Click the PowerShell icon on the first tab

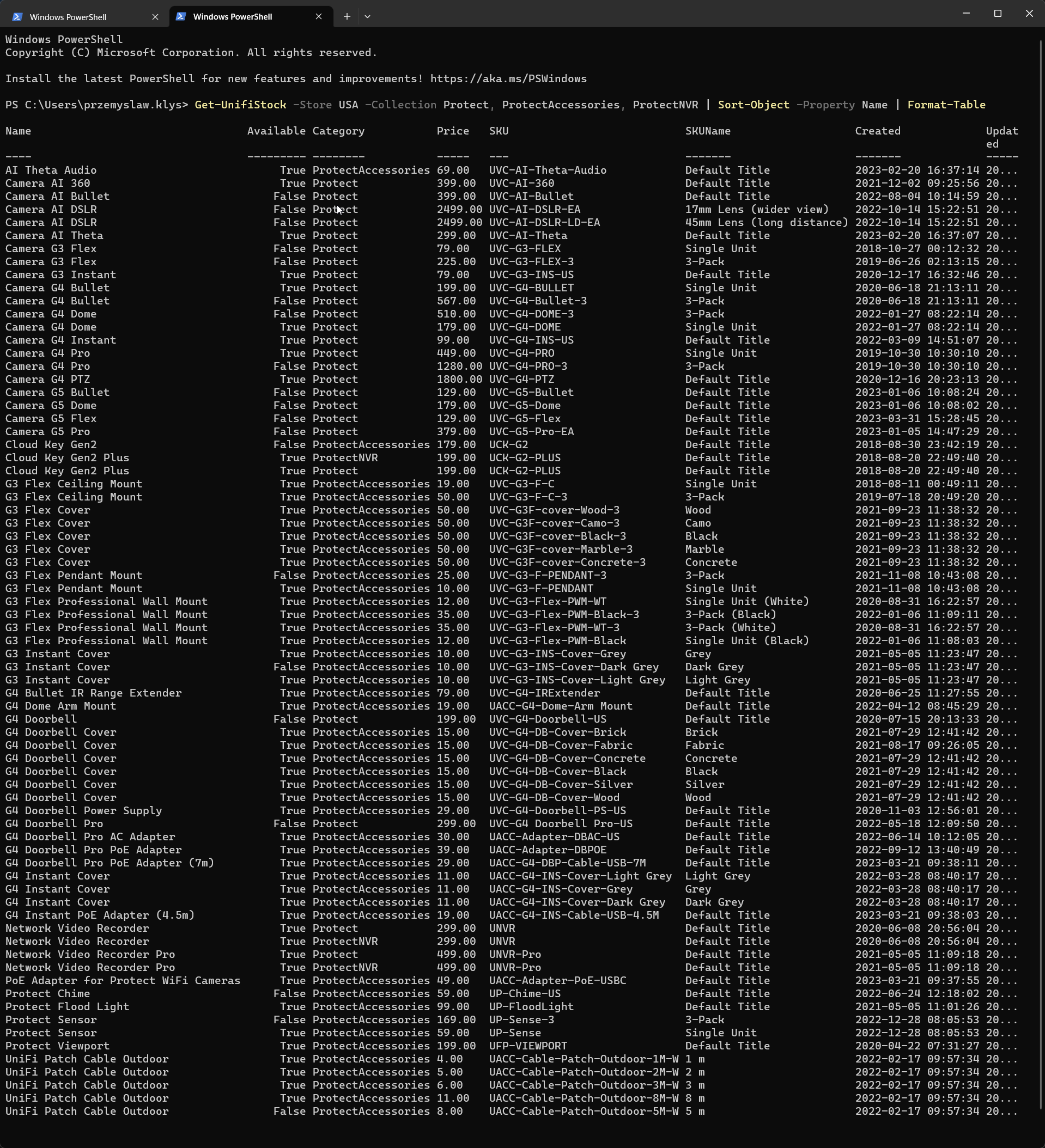(x=17, y=17)
